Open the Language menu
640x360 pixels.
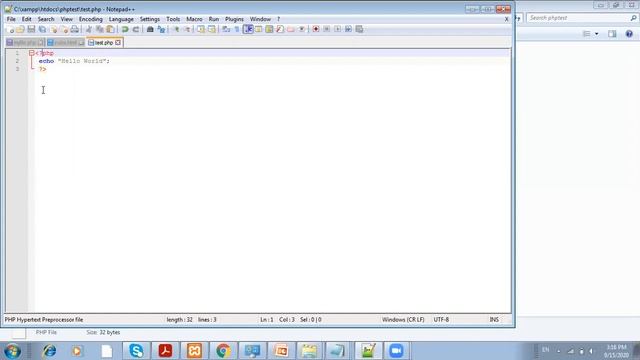(121, 19)
